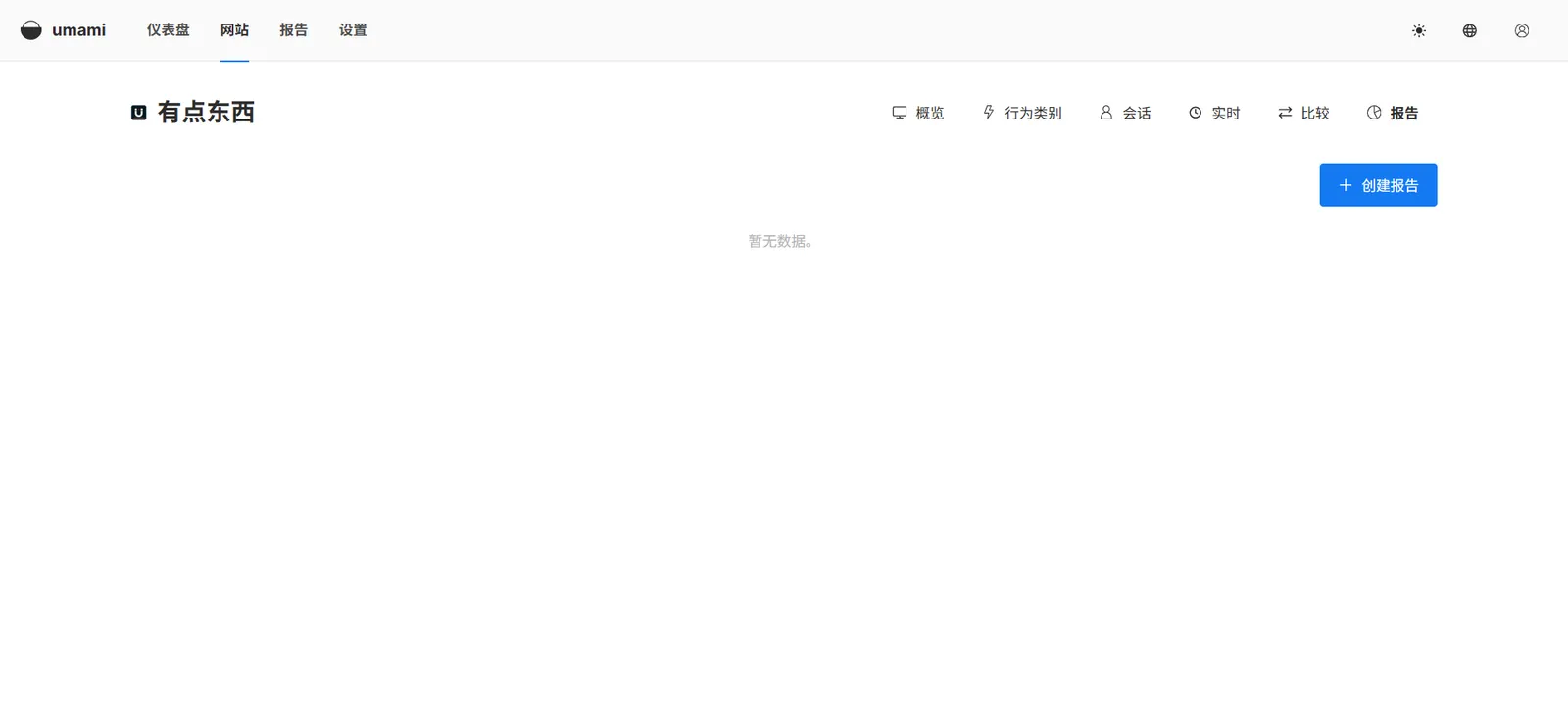Click the umami brand name text
The height and width of the screenshot is (714, 1568).
pyautogui.click(x=78, y=30)
